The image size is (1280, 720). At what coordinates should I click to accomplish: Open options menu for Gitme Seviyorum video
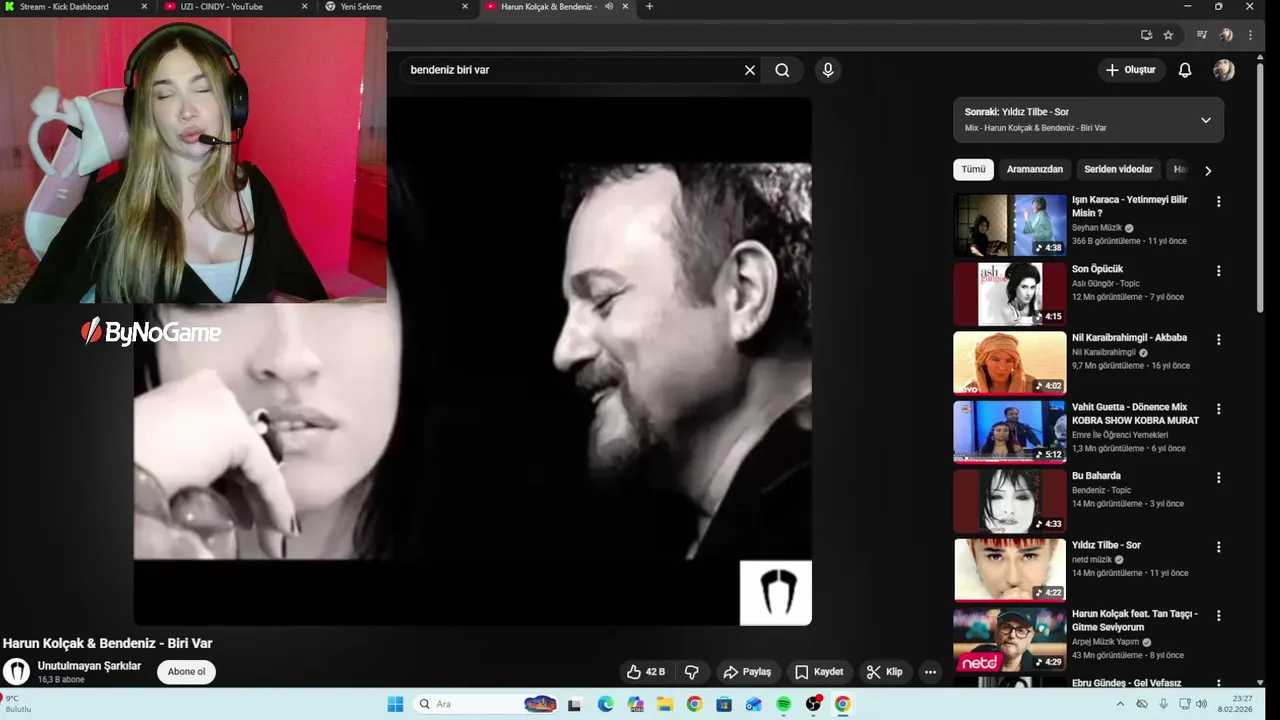[1218, 616]
